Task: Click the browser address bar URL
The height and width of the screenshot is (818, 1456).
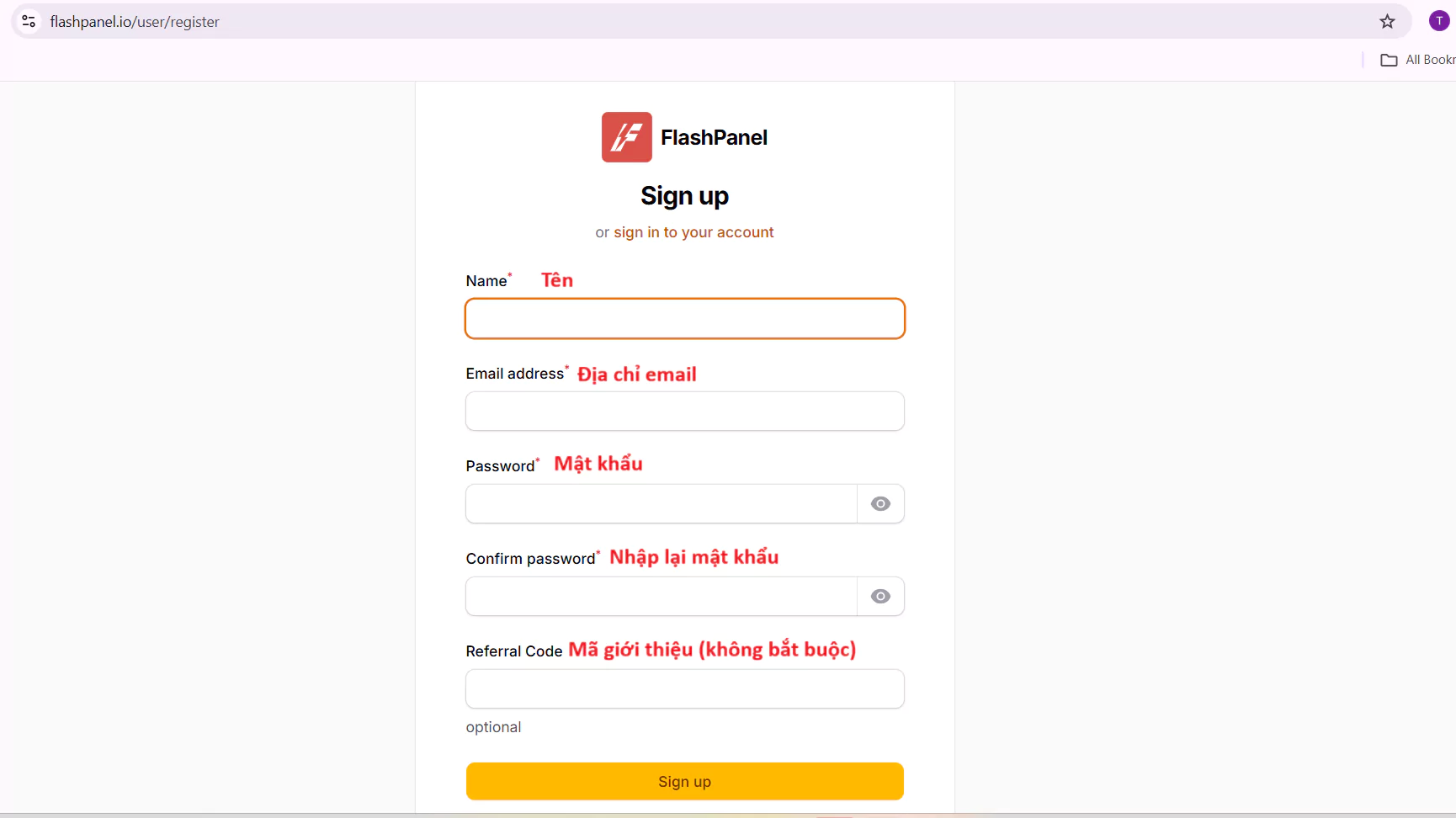Action: [135, 22]
